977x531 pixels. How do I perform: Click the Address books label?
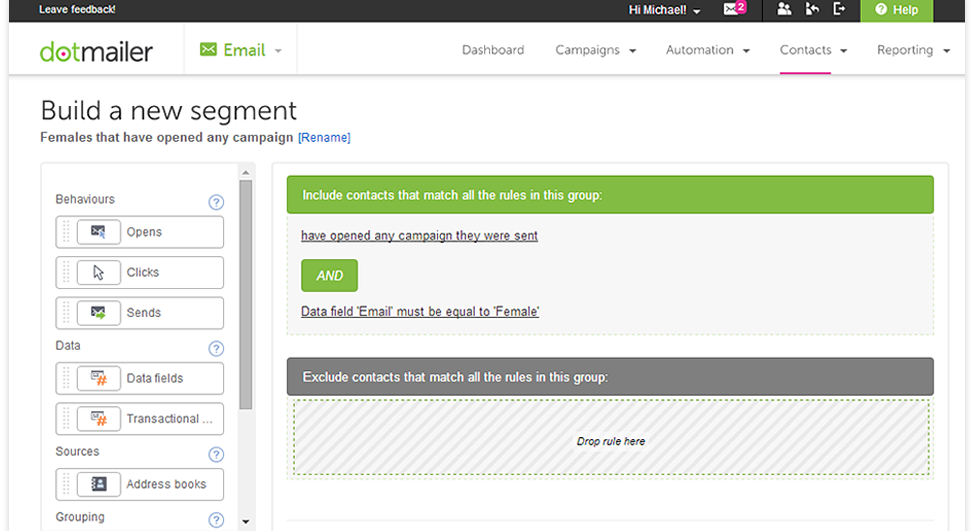coord(166,484)
